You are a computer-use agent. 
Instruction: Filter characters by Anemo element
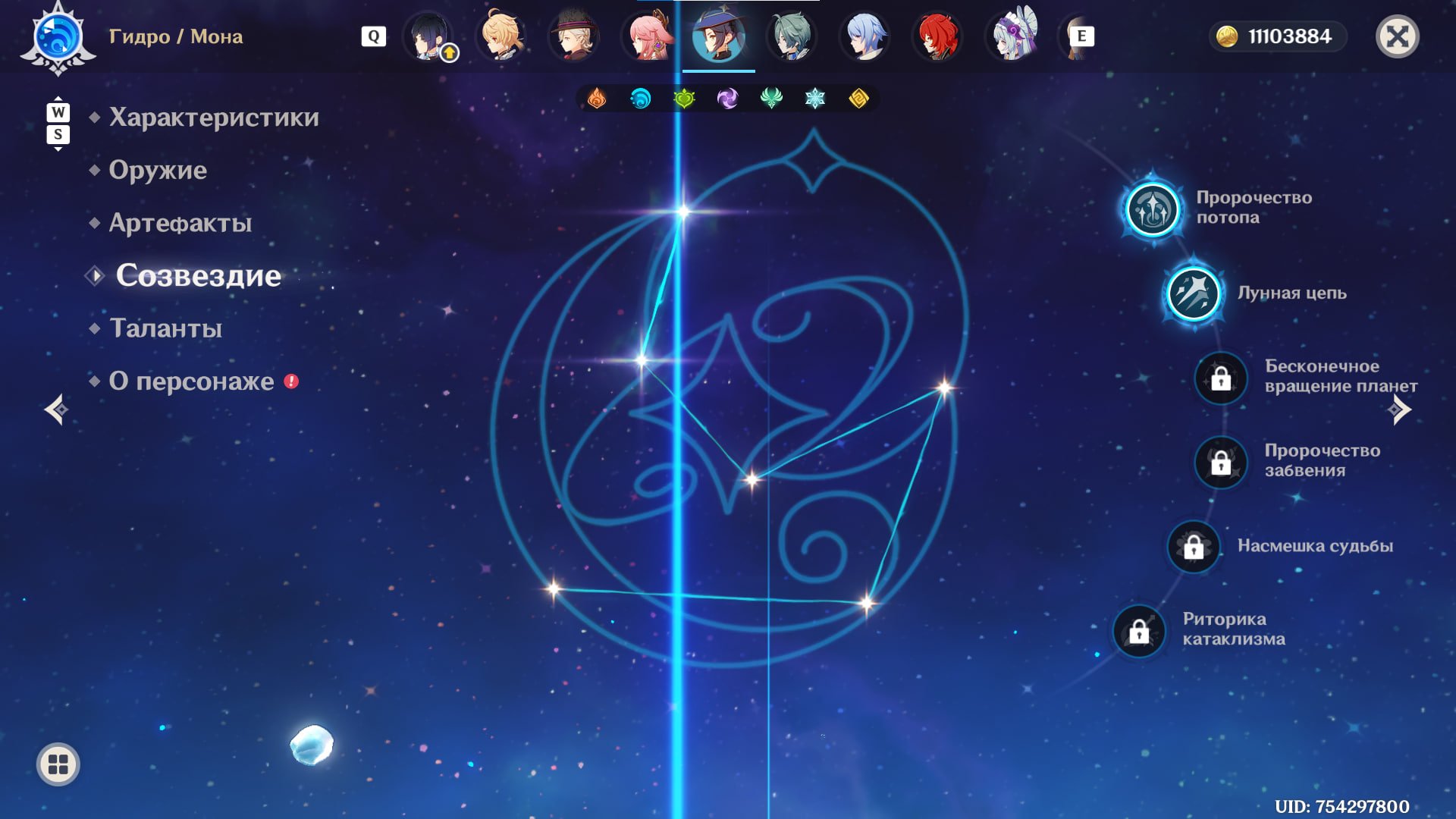coord(771,99)
